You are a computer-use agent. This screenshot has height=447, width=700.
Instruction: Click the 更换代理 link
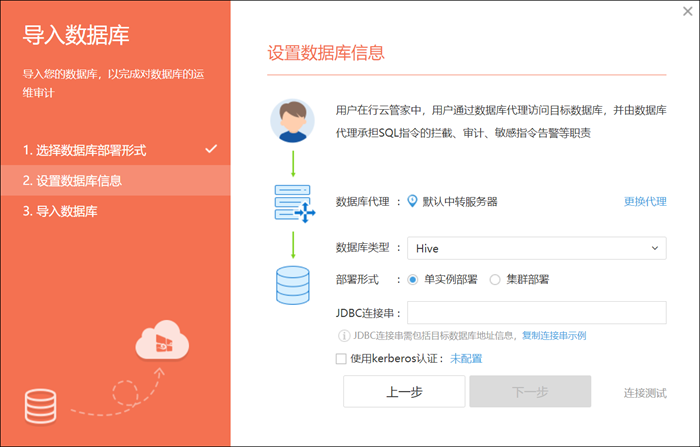[x=645, y=201]
